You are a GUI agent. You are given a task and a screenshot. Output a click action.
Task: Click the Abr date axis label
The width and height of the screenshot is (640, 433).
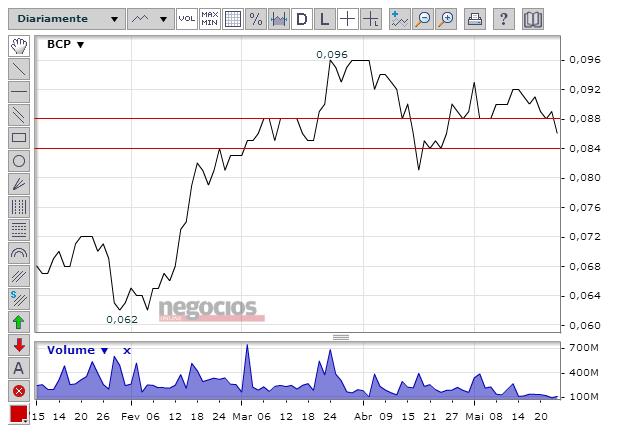[363, 417]
